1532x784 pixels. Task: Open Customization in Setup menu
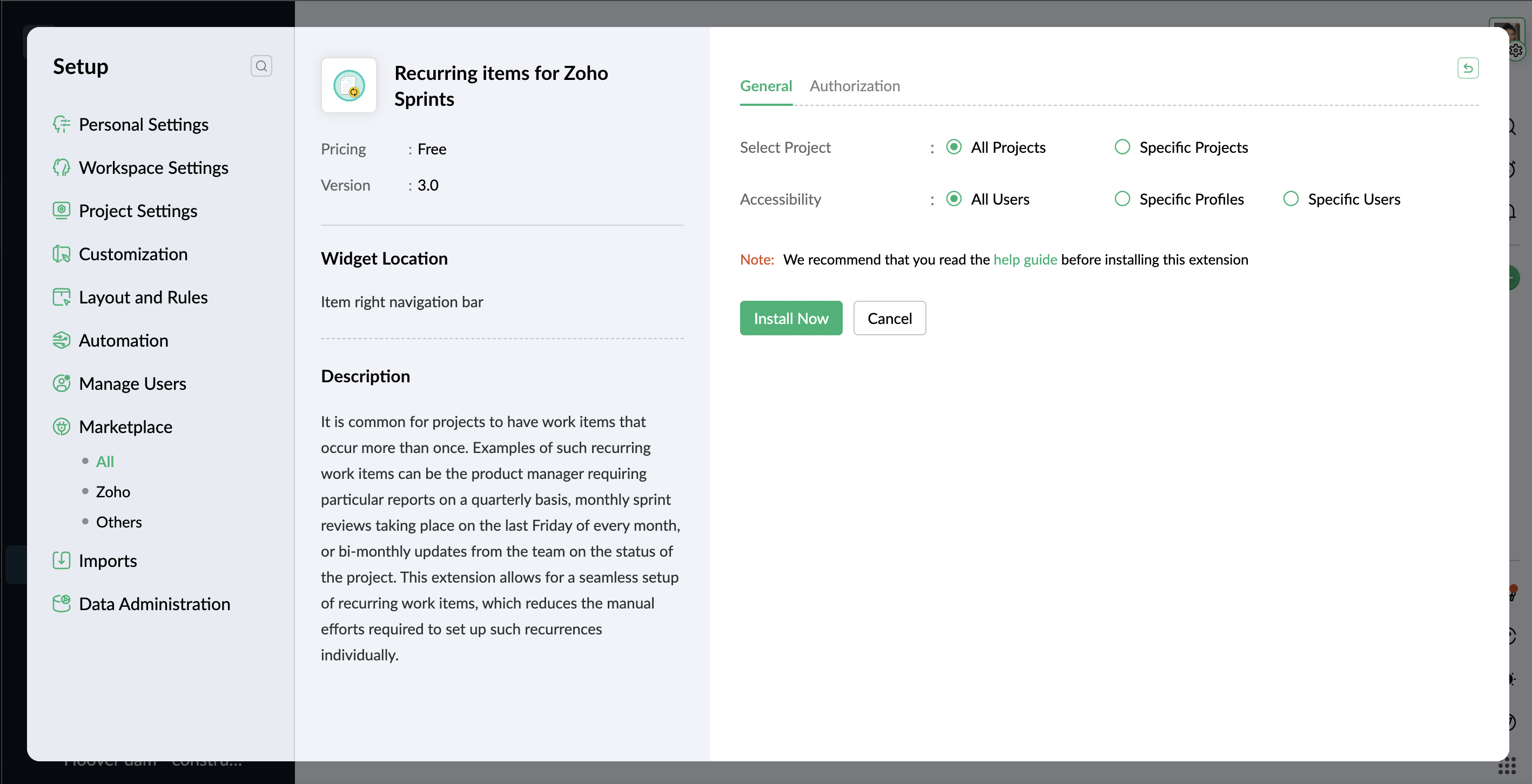coord(133,254)
